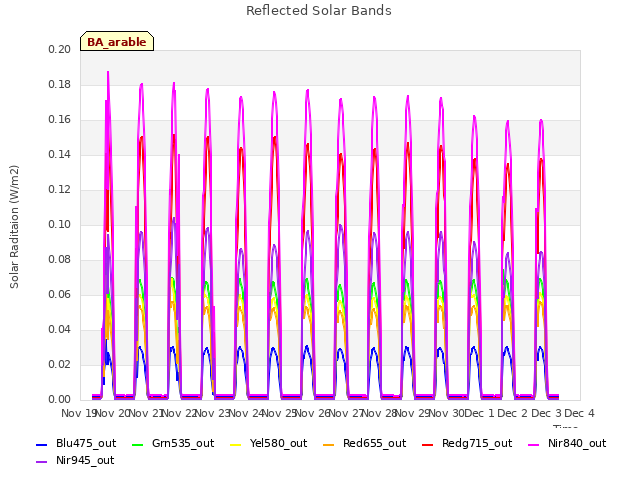Click the 0.06 y-axis tick label
Image resolution: width=640 pixels, height=480 pixels.
pyautogui.click(x=60, y=295)
